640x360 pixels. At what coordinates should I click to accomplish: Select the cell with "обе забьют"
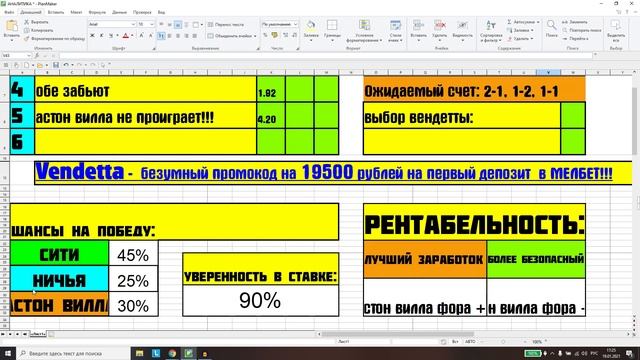[145, 89]
